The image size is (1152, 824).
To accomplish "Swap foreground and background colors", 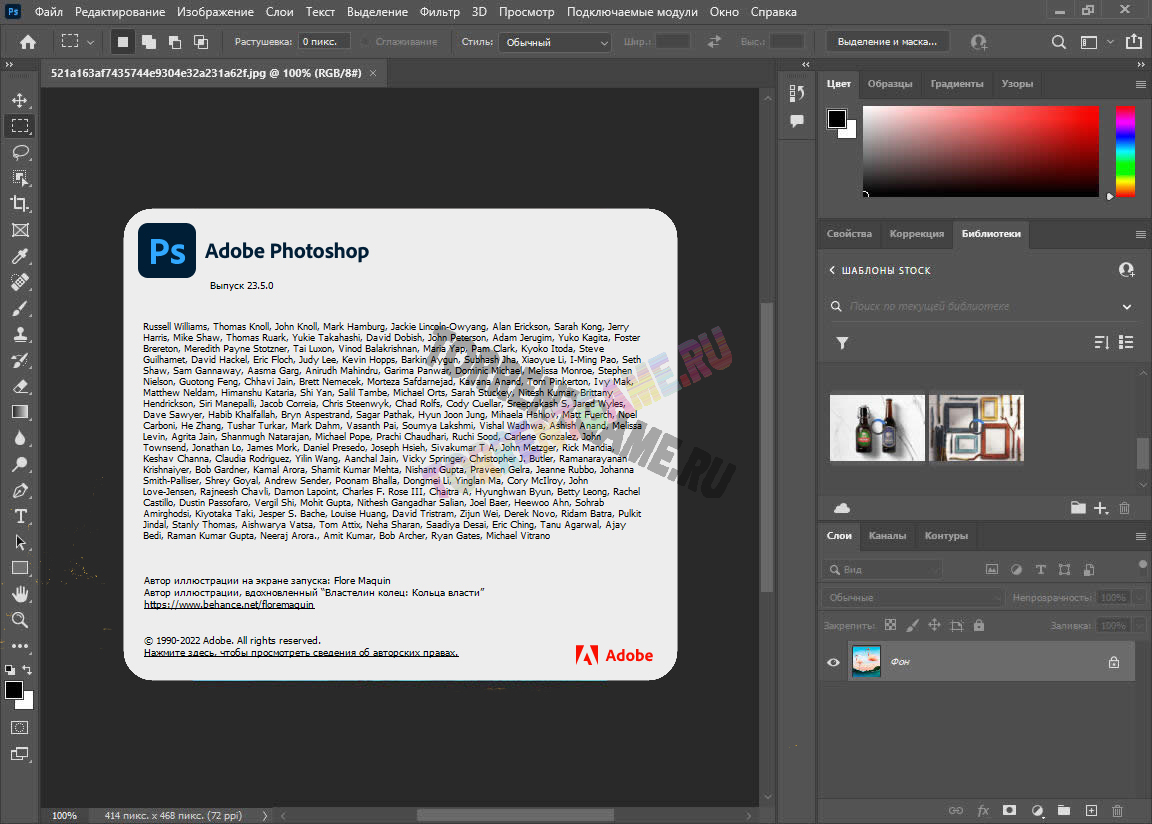I will point(27,670).
